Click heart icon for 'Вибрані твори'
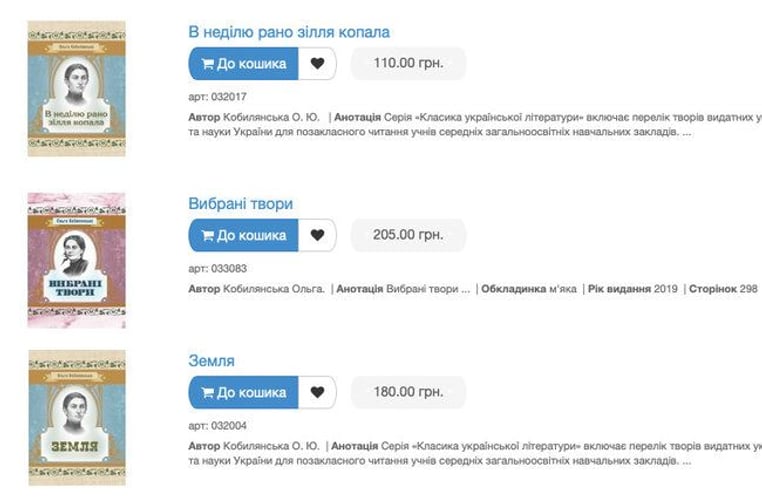This screenshot has width=762, height=501. point(317,235)
